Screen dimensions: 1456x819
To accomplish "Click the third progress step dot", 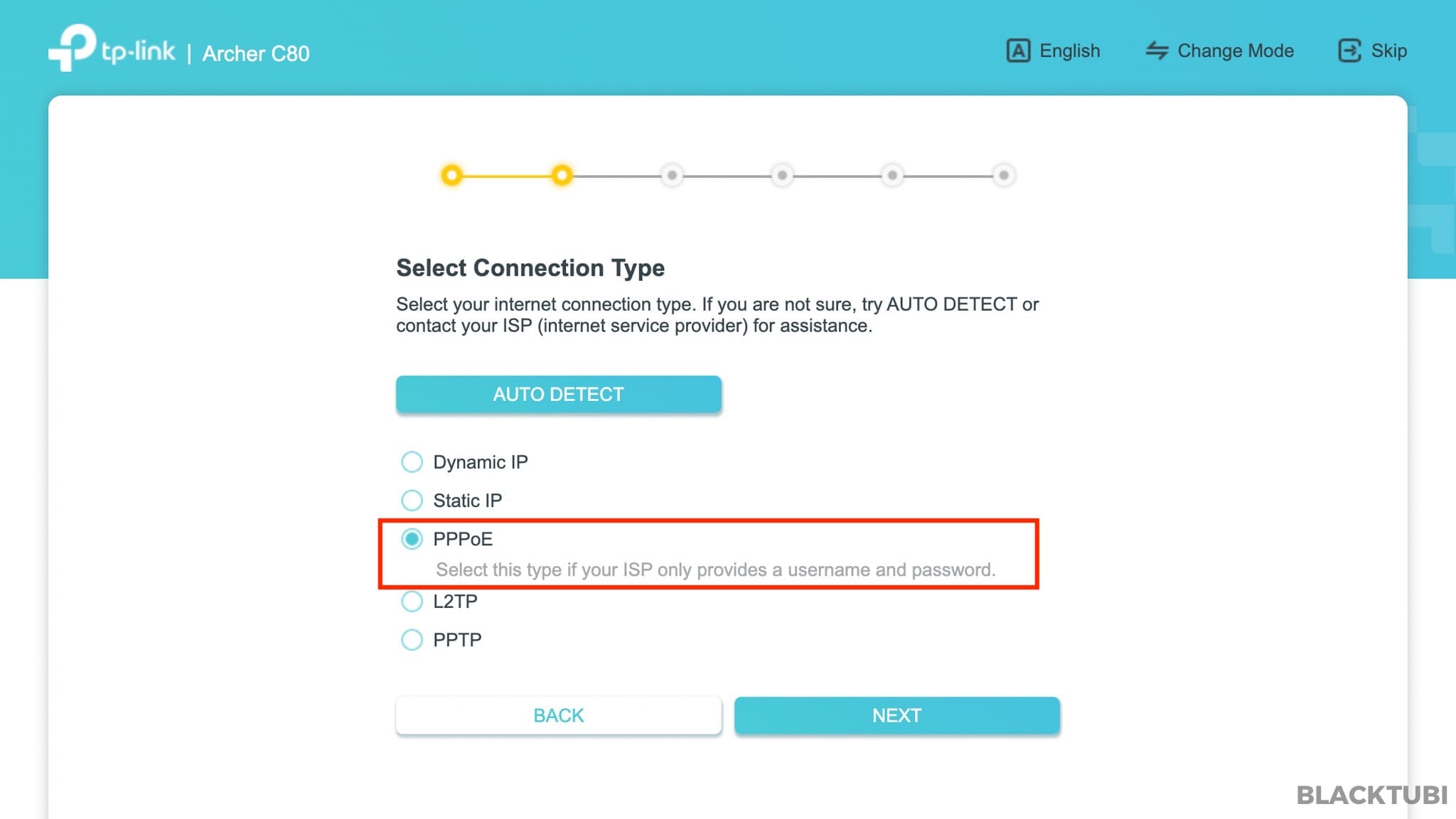I will coord(672,175).
